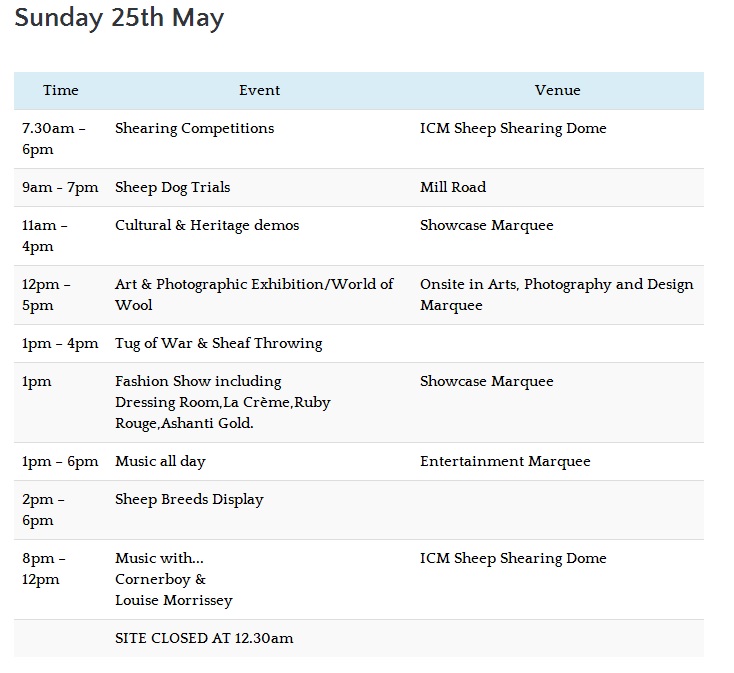Select Music with Cornerboy & Louise Morrissey
This screenshot has height=673, width=734.
click(x=173, y=579)
